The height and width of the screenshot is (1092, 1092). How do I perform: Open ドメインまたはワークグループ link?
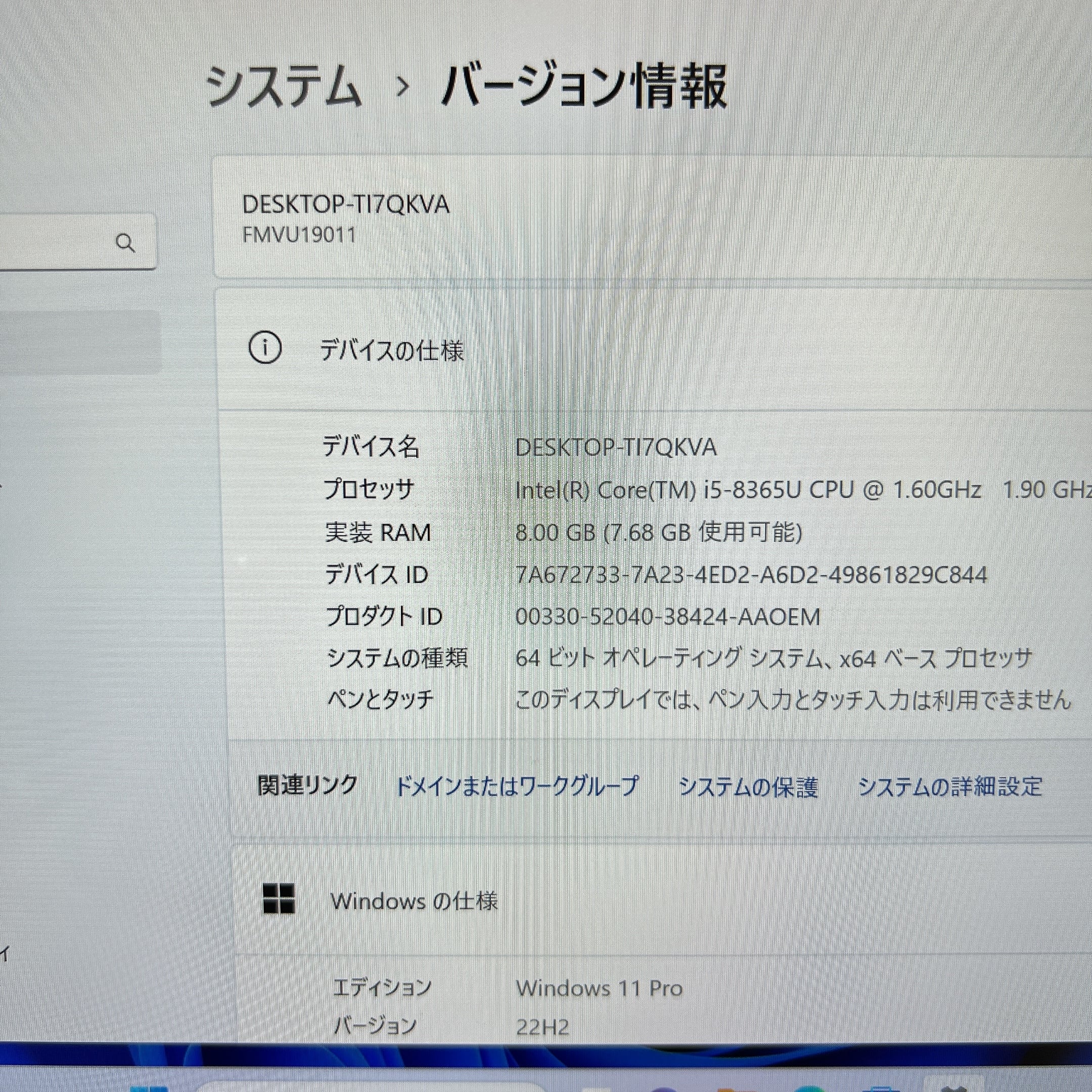click(x=517, y=786)
